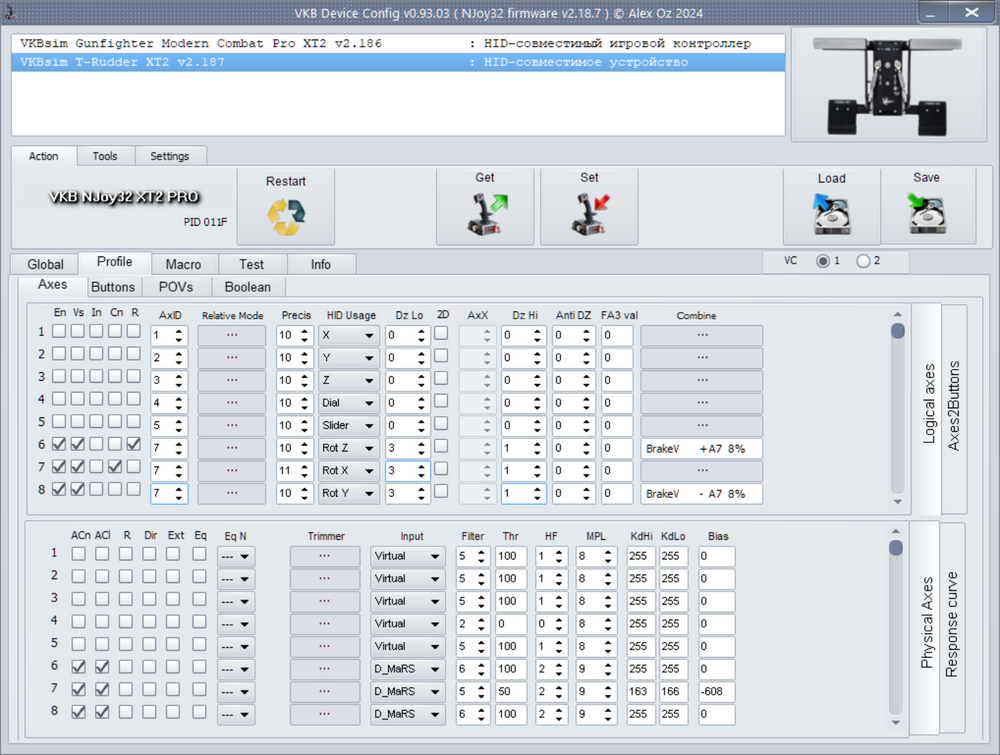The width and height of the screenshot is (1000, 755).
Task: Open HID Usage dropdown showing Rot Z
Action: pyautogui.click(x=349, y=448)
